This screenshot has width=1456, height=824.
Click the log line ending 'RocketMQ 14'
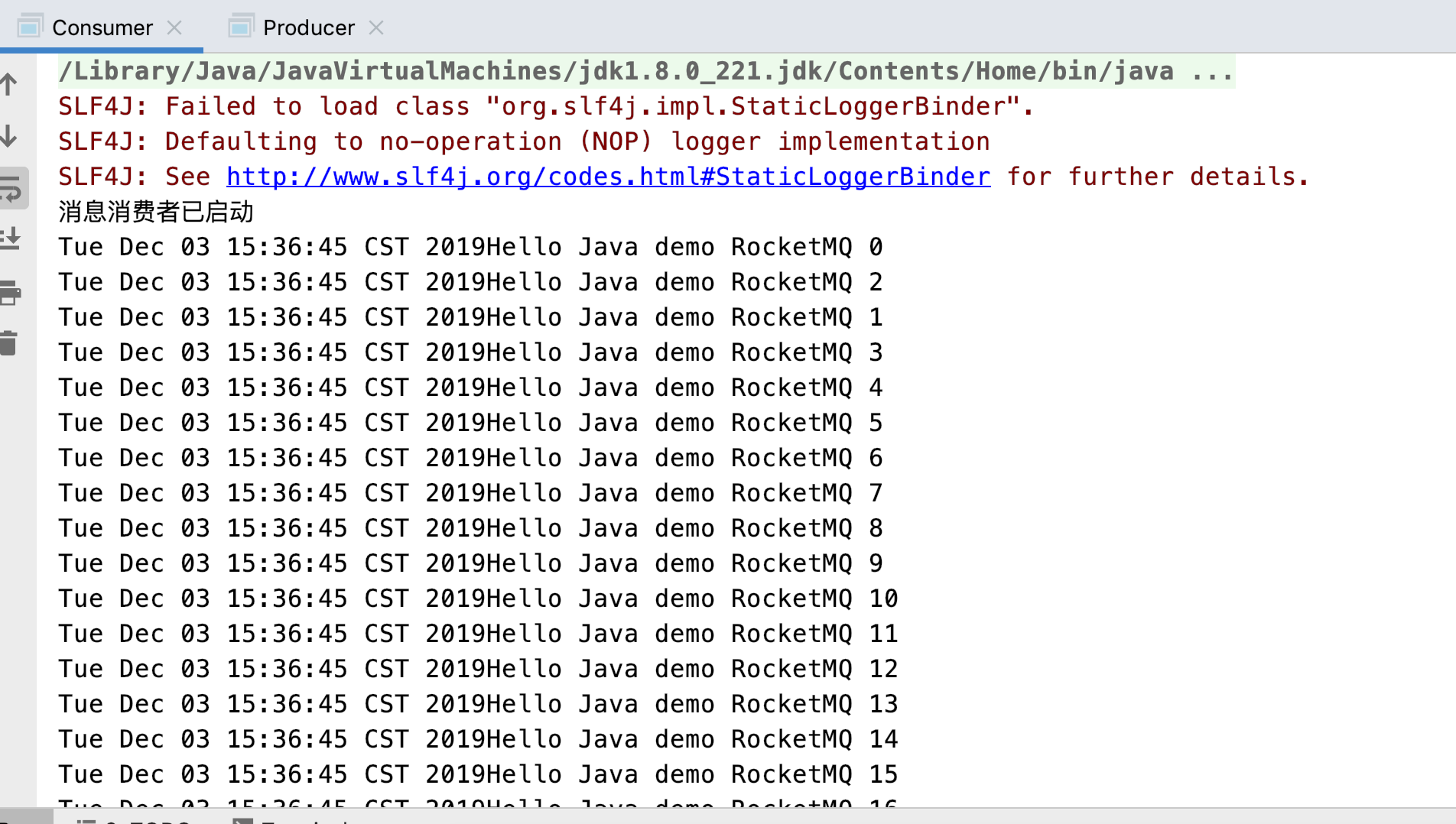[478, 739]
